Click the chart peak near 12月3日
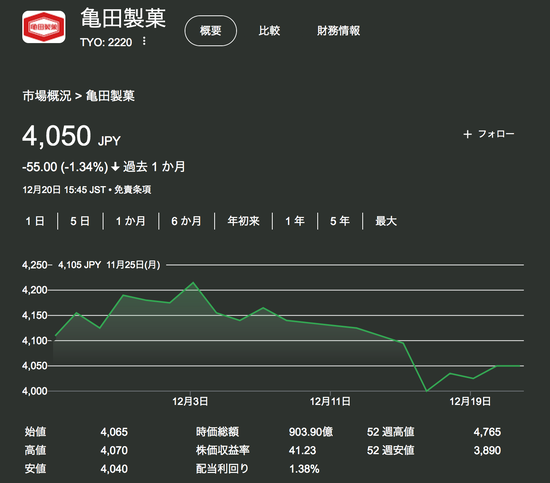550x483 pixels. [193, 282]
